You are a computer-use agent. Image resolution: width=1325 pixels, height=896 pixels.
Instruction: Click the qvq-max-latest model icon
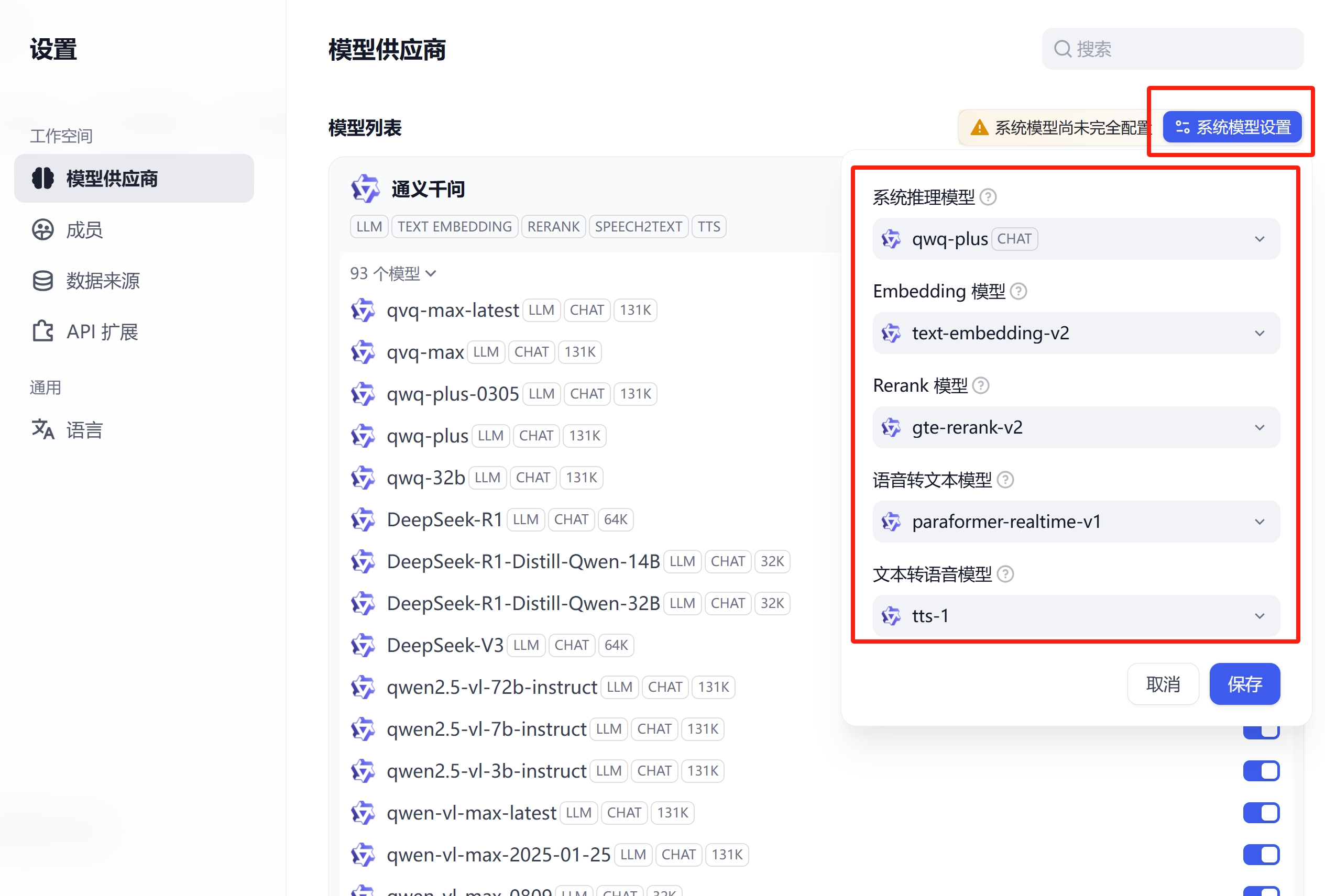coord(363,310)
